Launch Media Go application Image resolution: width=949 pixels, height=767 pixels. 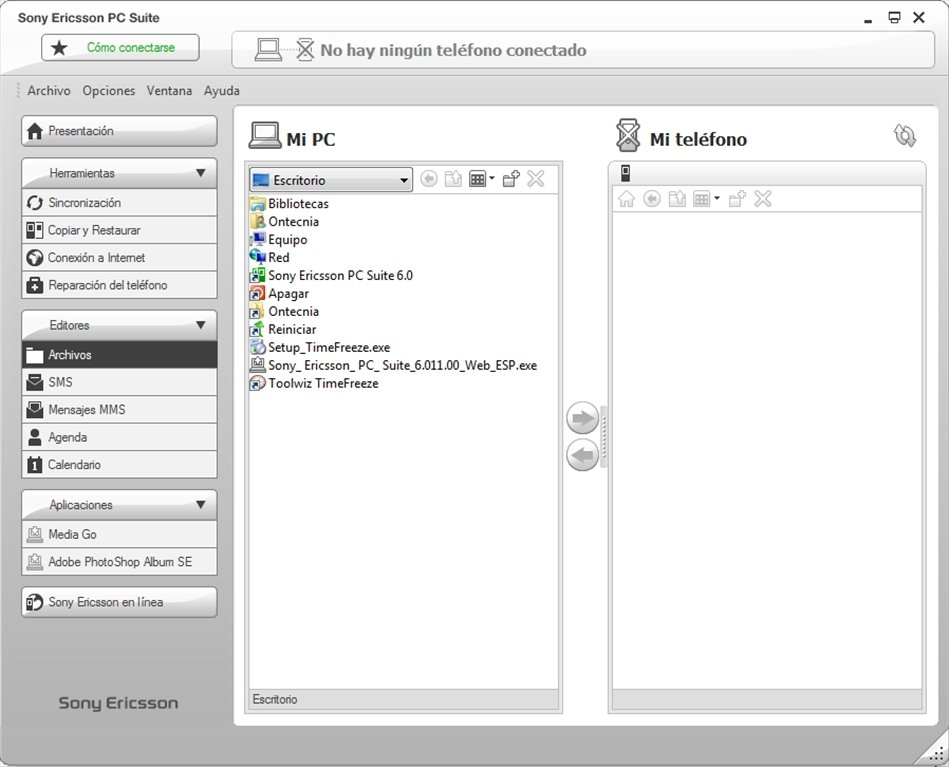(119, 534)
